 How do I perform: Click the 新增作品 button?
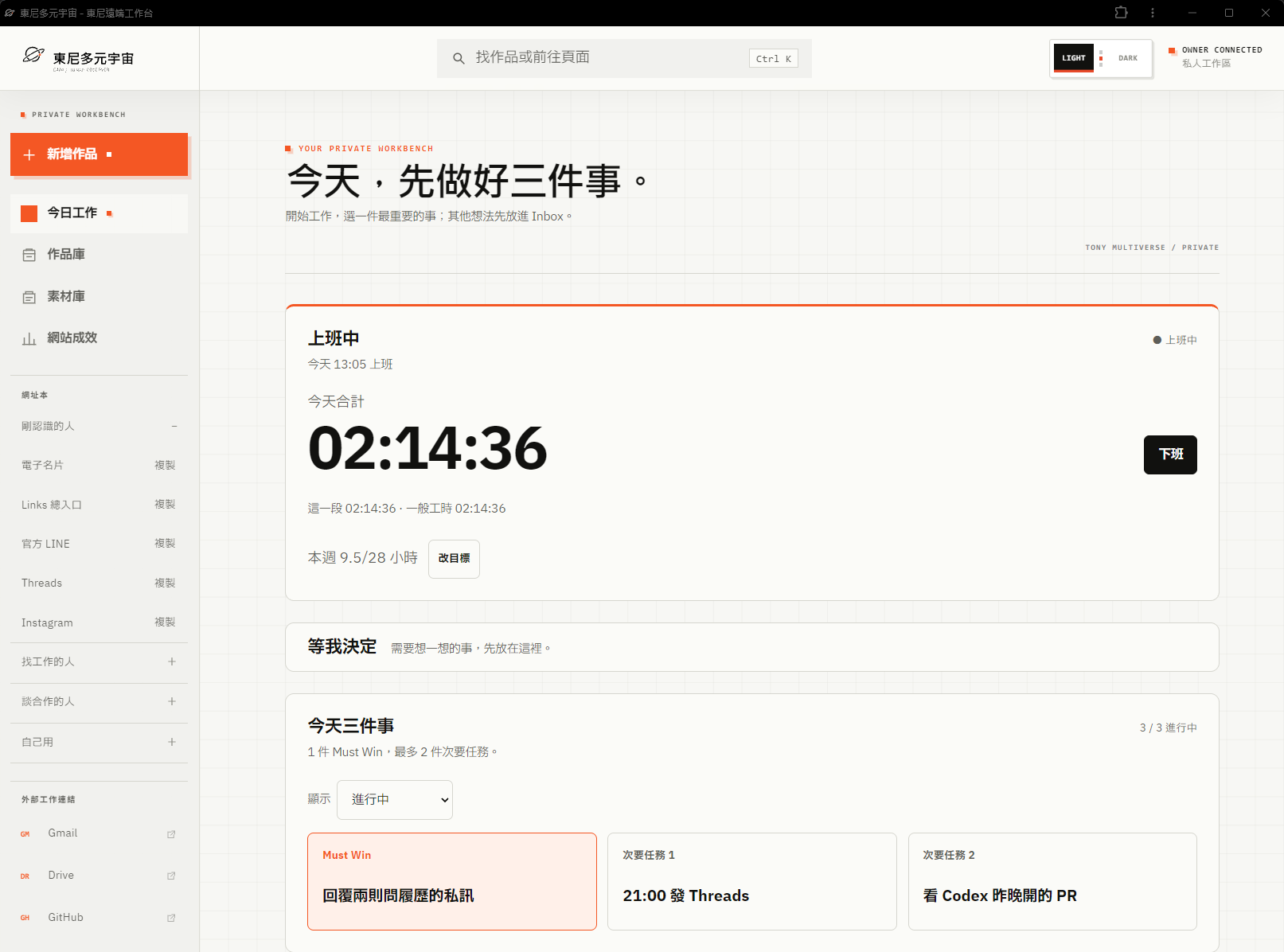pyautogui.click(x=100, y=154)
